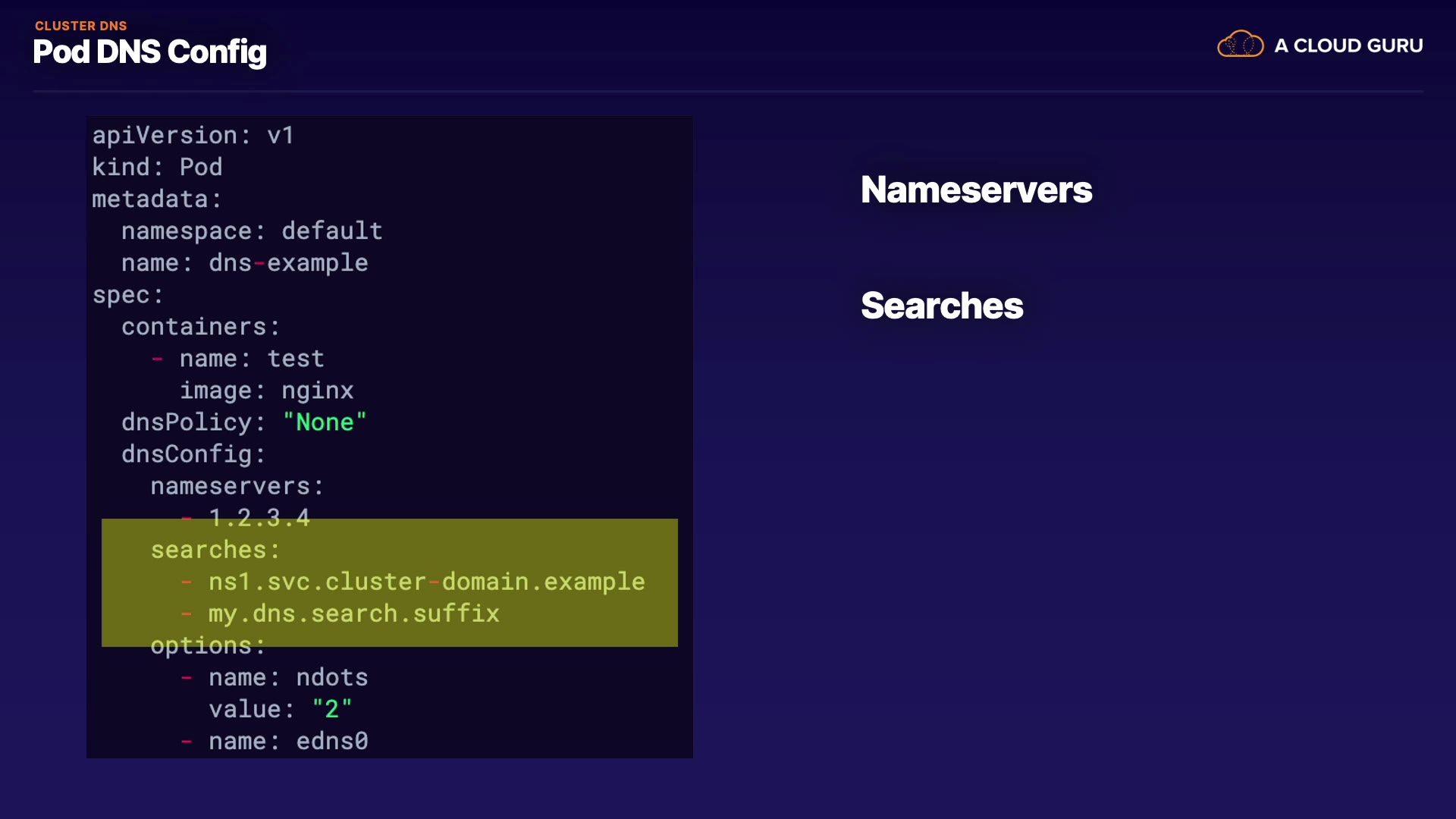Click the nameservers: key in code
Viewport: 1456px width, 819px height.
pyautogui.click(x=237, y=486)
